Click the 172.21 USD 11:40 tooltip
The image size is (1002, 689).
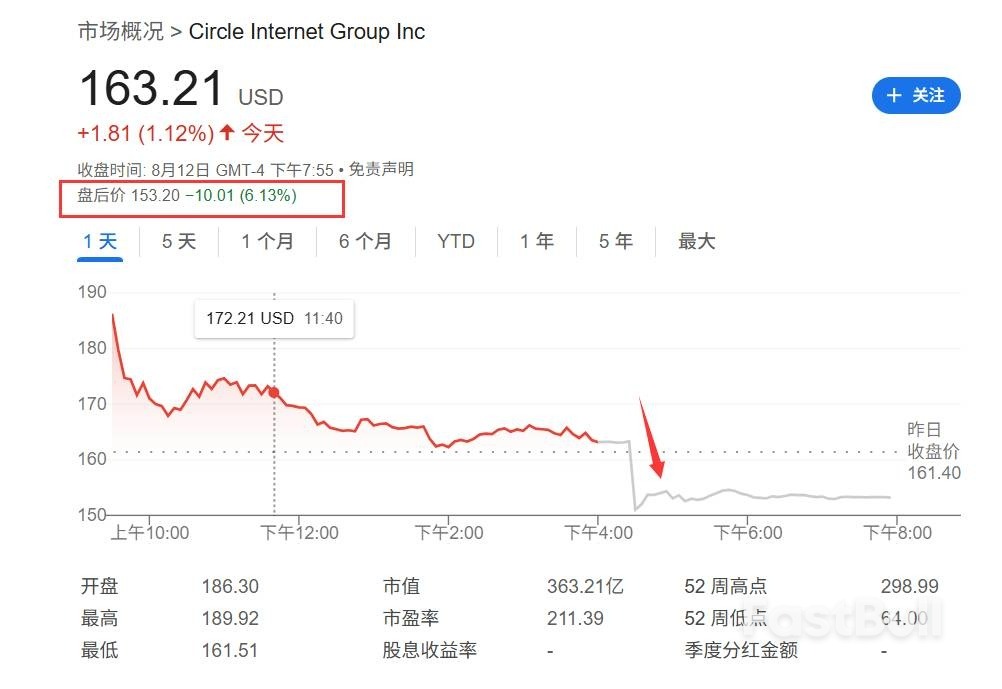pos(274,318)
